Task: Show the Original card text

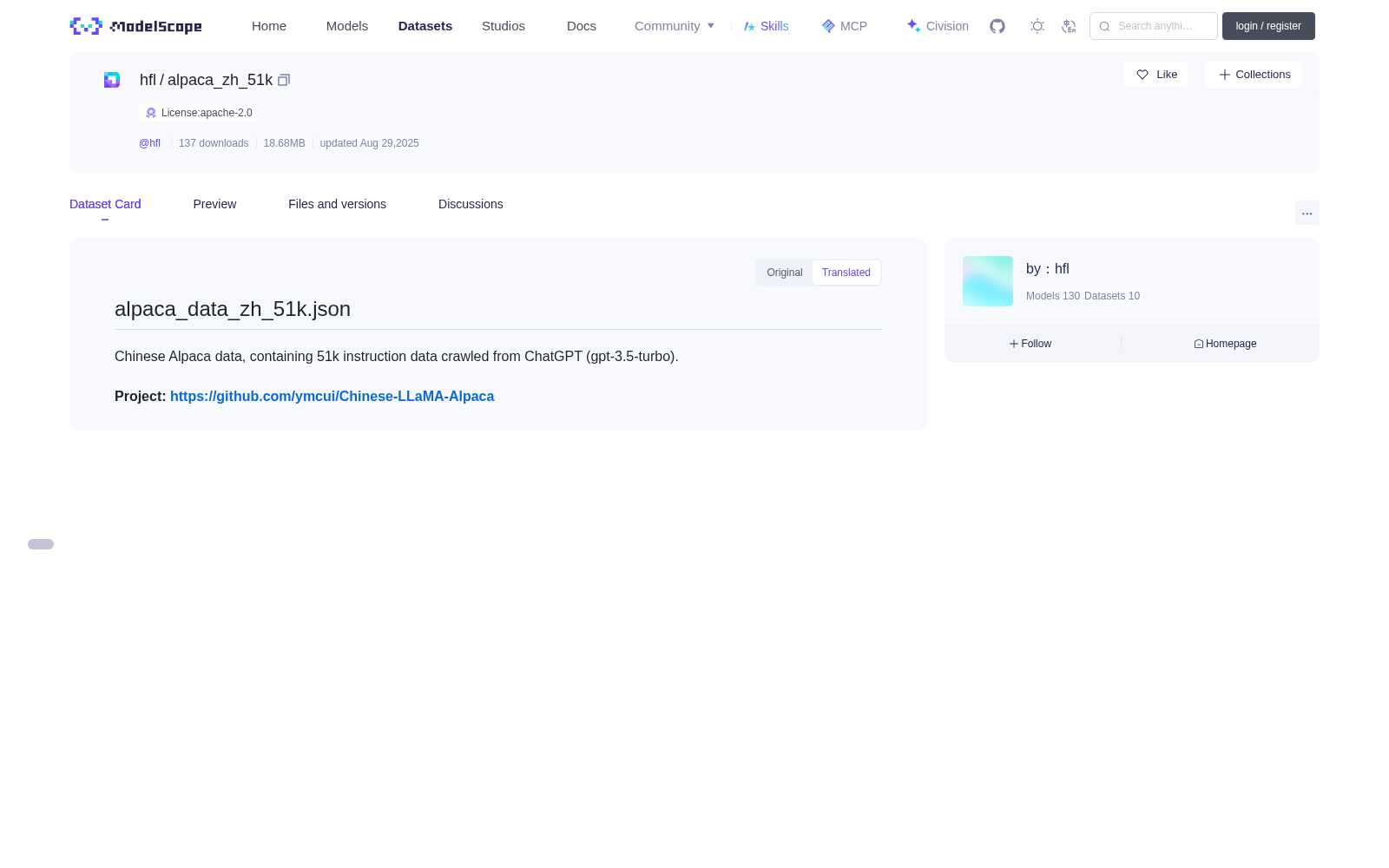Action: point(785,273)
